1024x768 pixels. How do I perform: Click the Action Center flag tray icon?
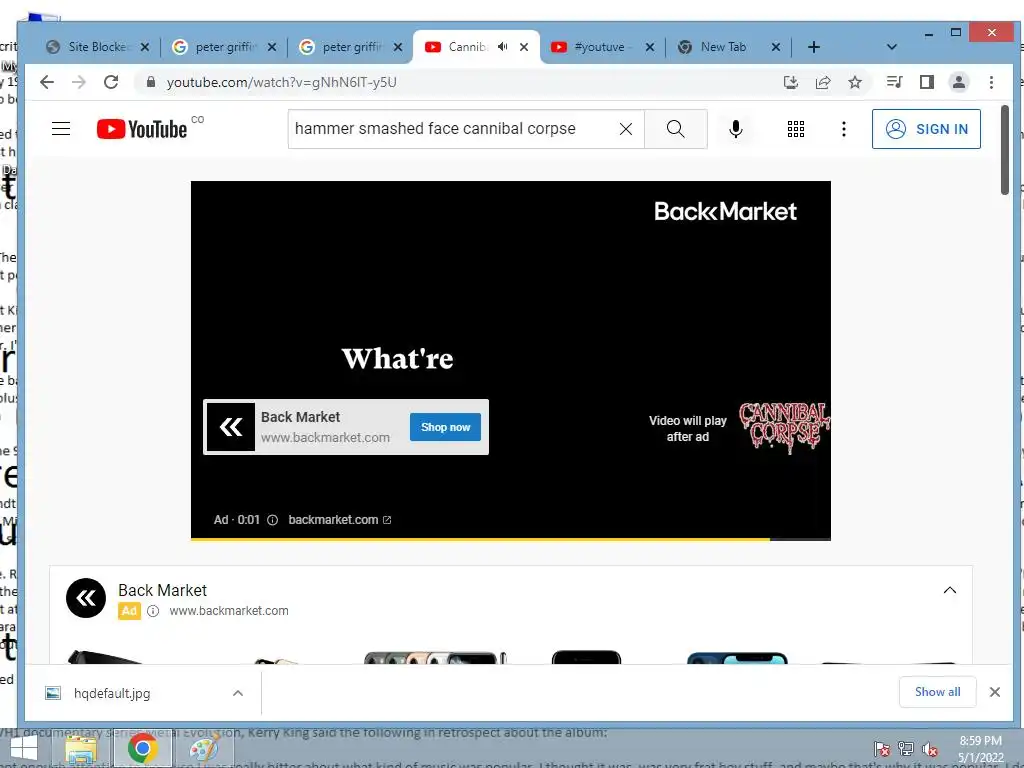click(x=882, y=749)
